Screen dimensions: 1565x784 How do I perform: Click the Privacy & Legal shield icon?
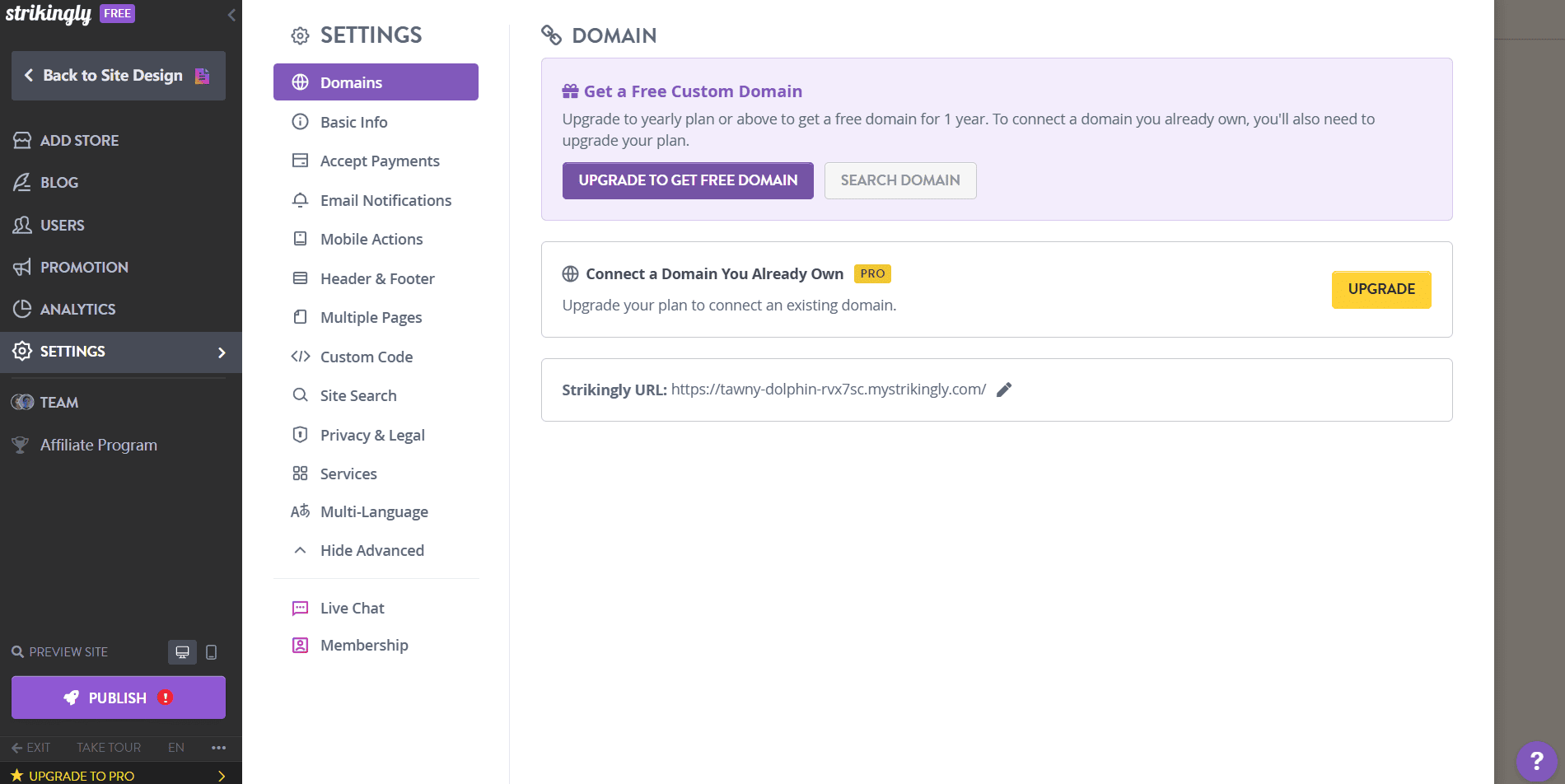301,434
